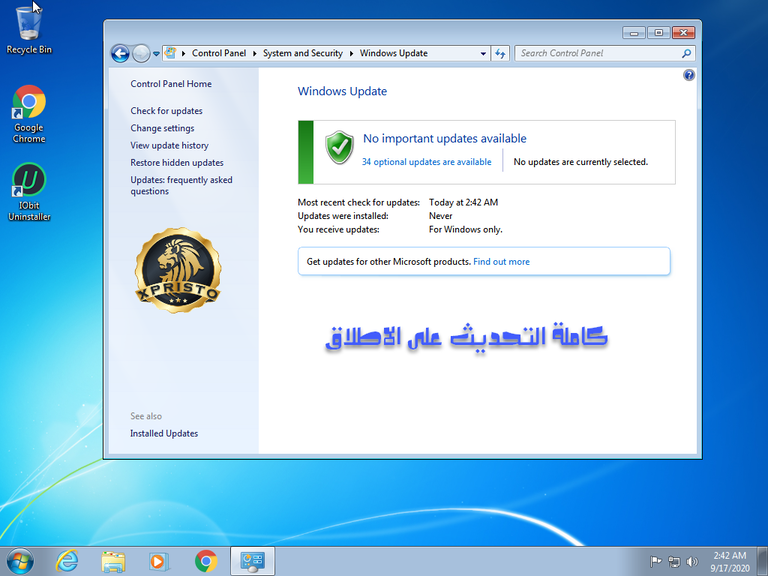This screenshot has height=576, width=768.
Task: Open the address bar history dropdown
Action: pos(483,53)
